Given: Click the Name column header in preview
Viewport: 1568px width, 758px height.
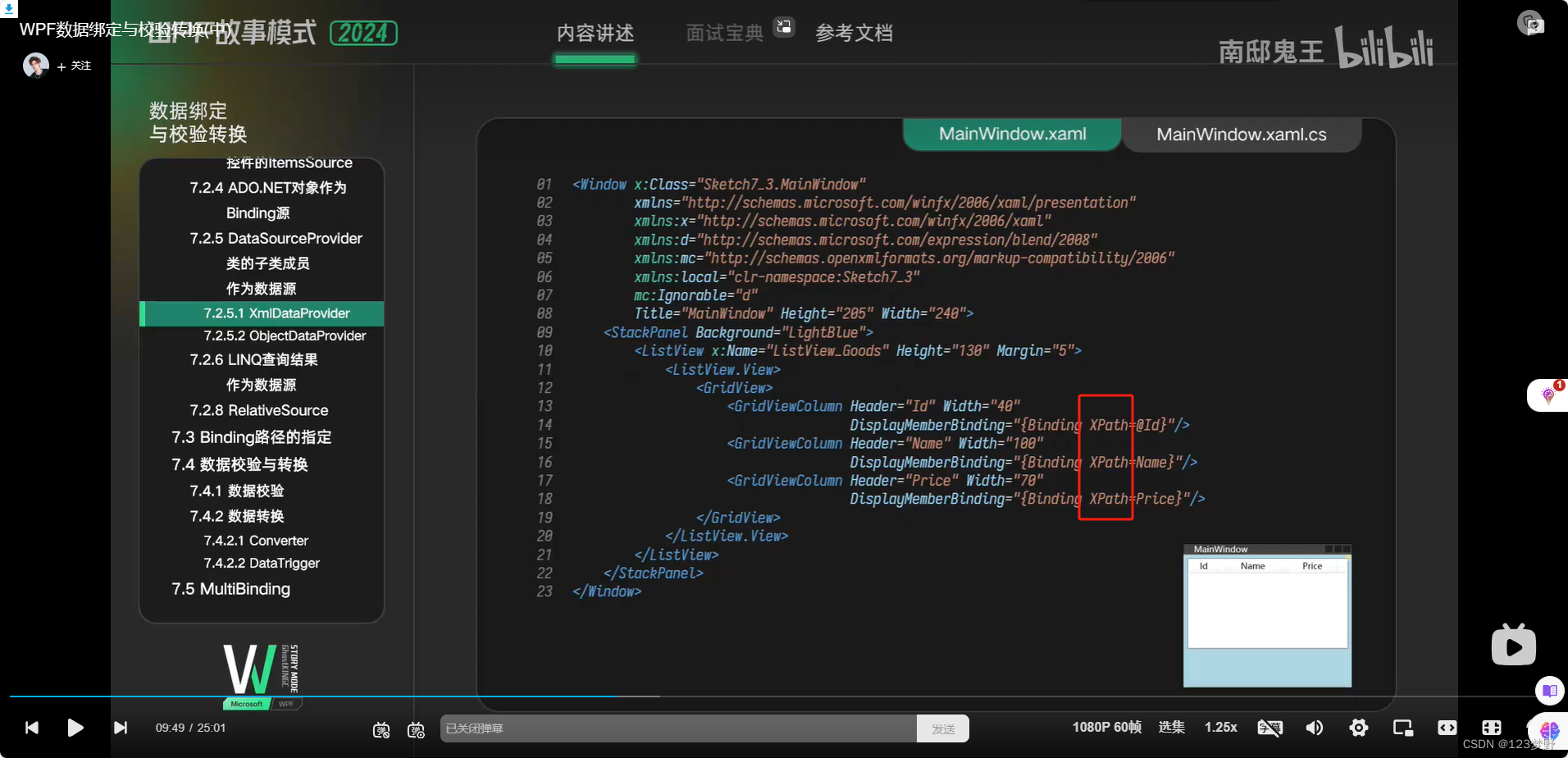Looking at the screenshot, I should [1252, 566].
